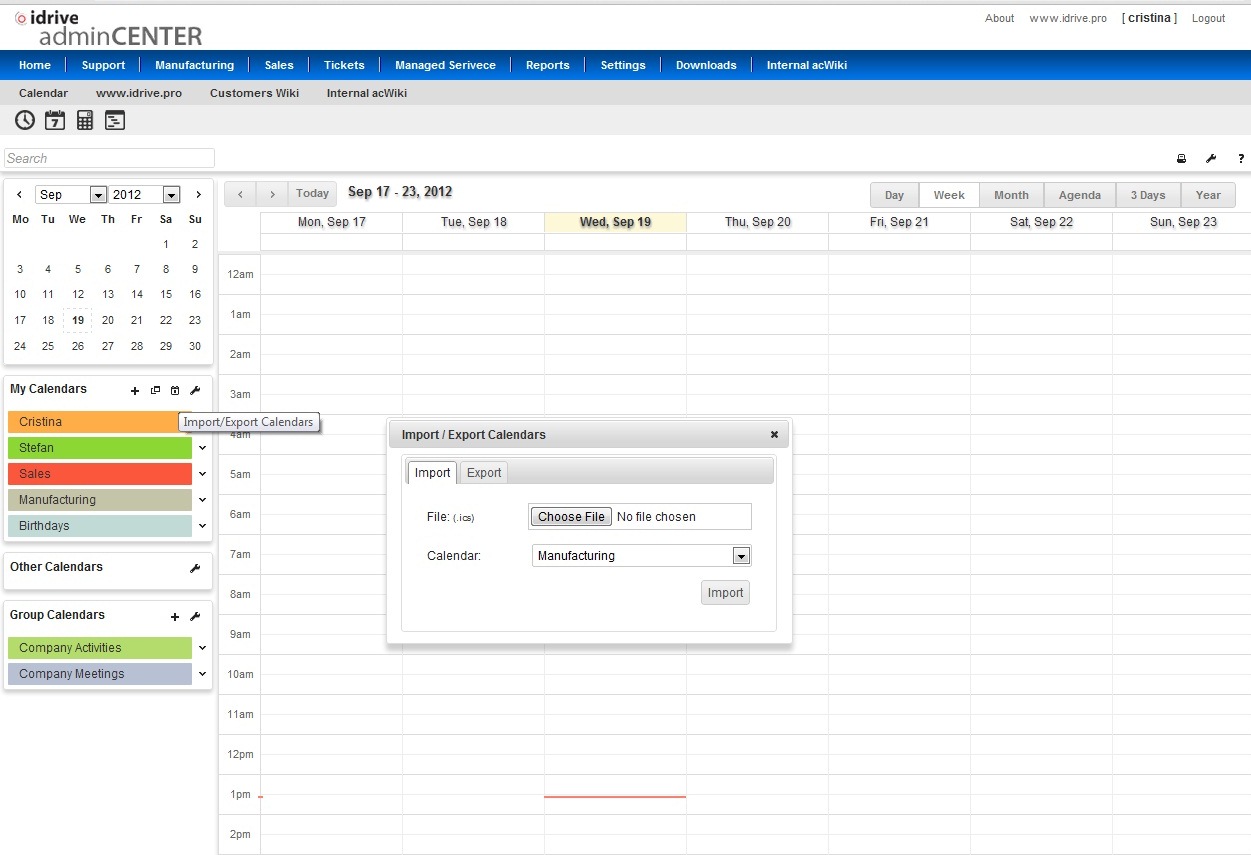Switch to Day view
Screen dimensions: 1251x855
tap(894, 195)
